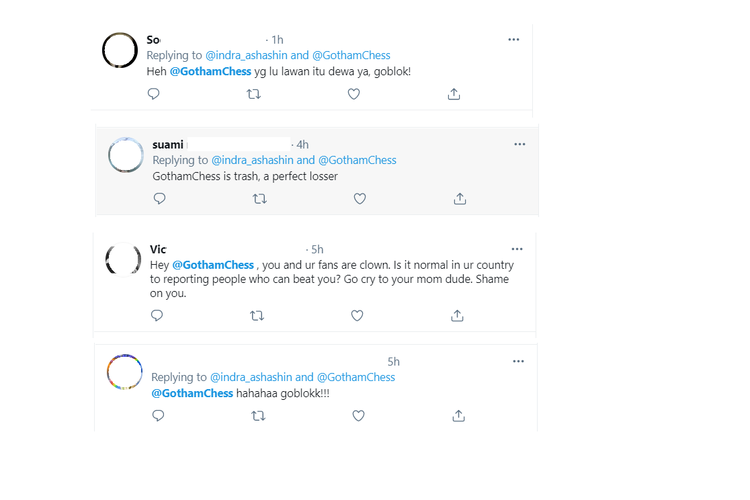Open more options menu on suami's tweet
The width and height of the screenshot is (750, 500).
pos(519,145)
